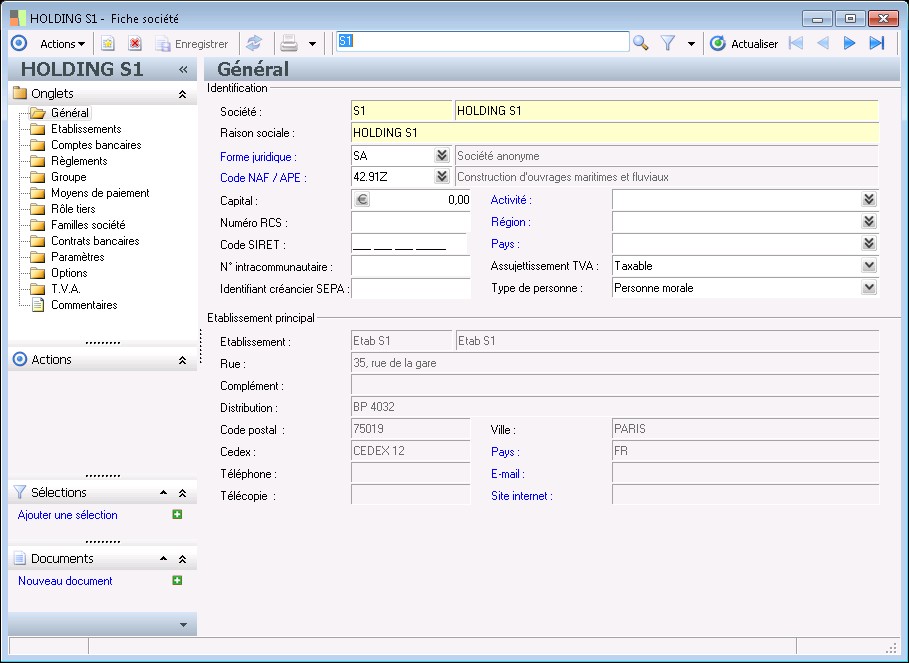The height and width of the screenshot is (663, 909).
Task: Click the red delete record icon
Action: [x=135, y=44]
